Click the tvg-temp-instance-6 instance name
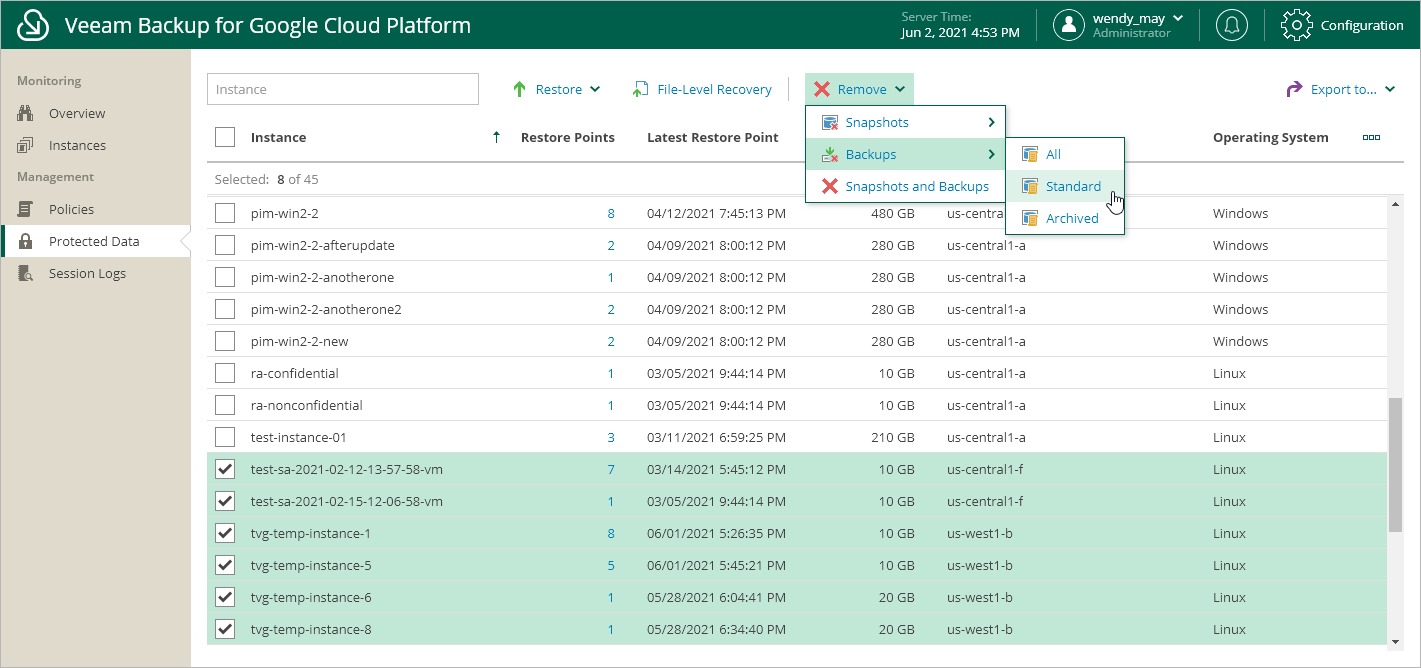 [x=311, y=597]
